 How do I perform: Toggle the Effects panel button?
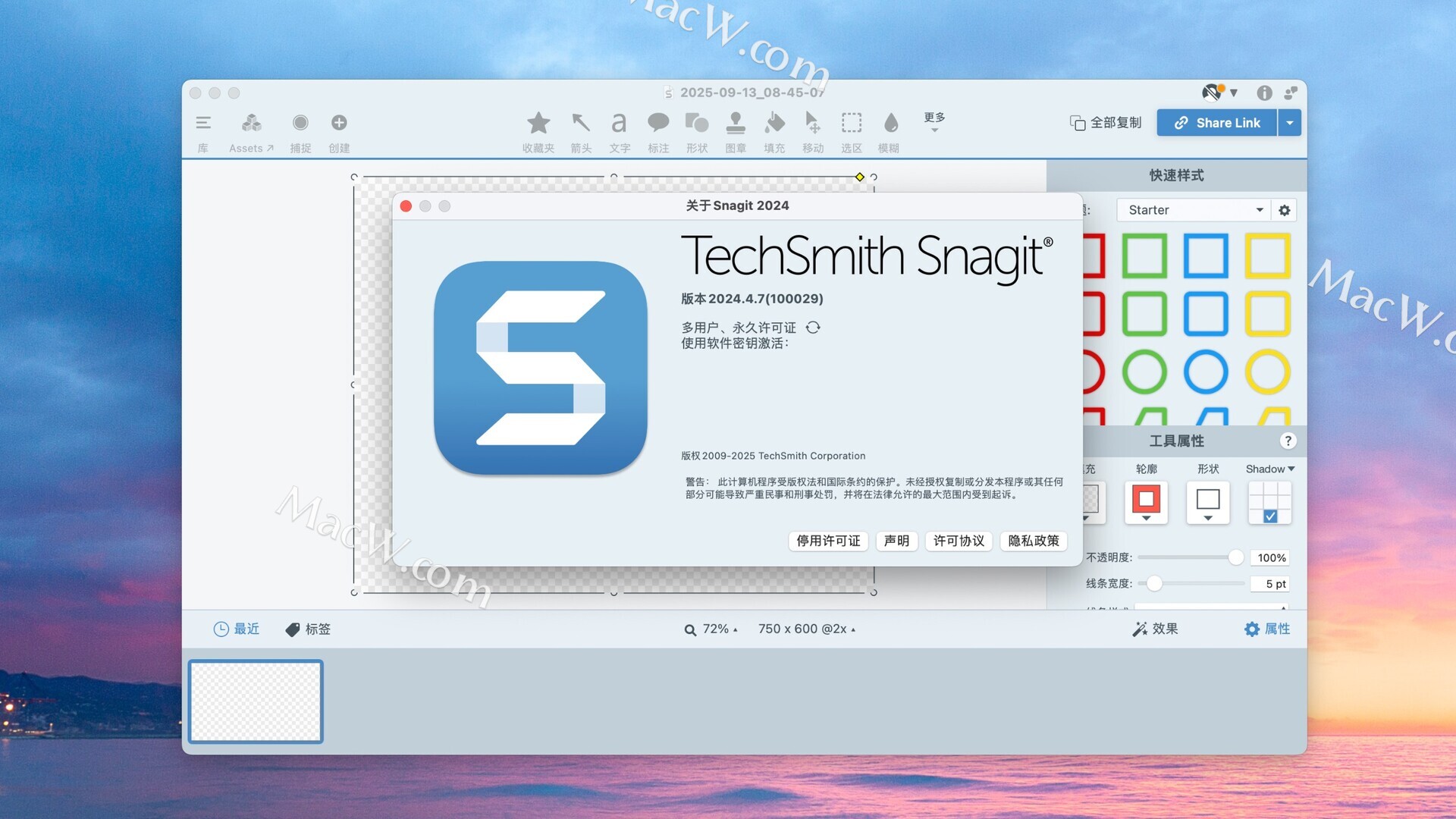pyautogui.click(x=1155, y=629)
